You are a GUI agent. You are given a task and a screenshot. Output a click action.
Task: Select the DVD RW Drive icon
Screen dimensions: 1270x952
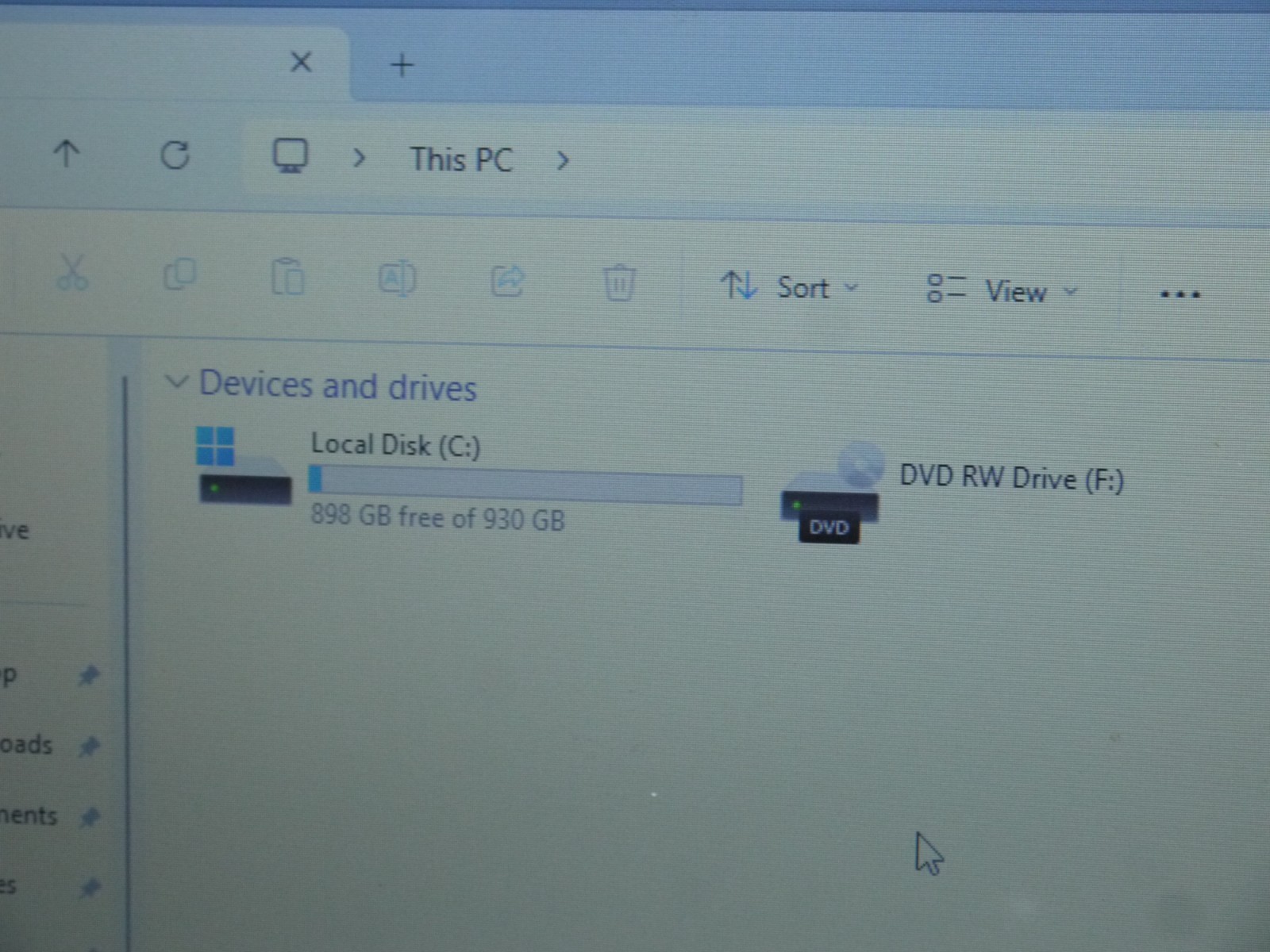pos(832,493)
